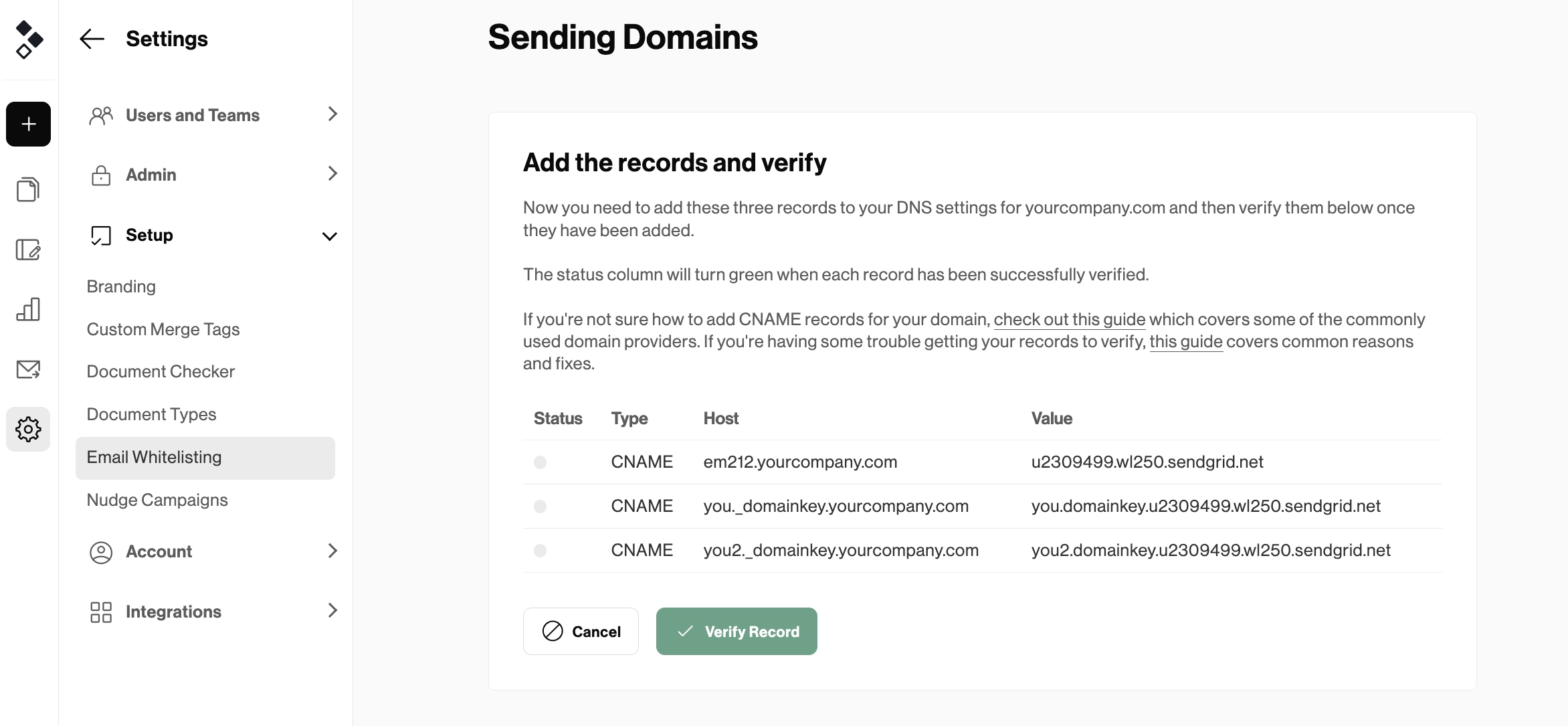The width and height of the screenshot is (1568, 726).
Task: Cancel the domain verification
Action: [x=581, y=631]
